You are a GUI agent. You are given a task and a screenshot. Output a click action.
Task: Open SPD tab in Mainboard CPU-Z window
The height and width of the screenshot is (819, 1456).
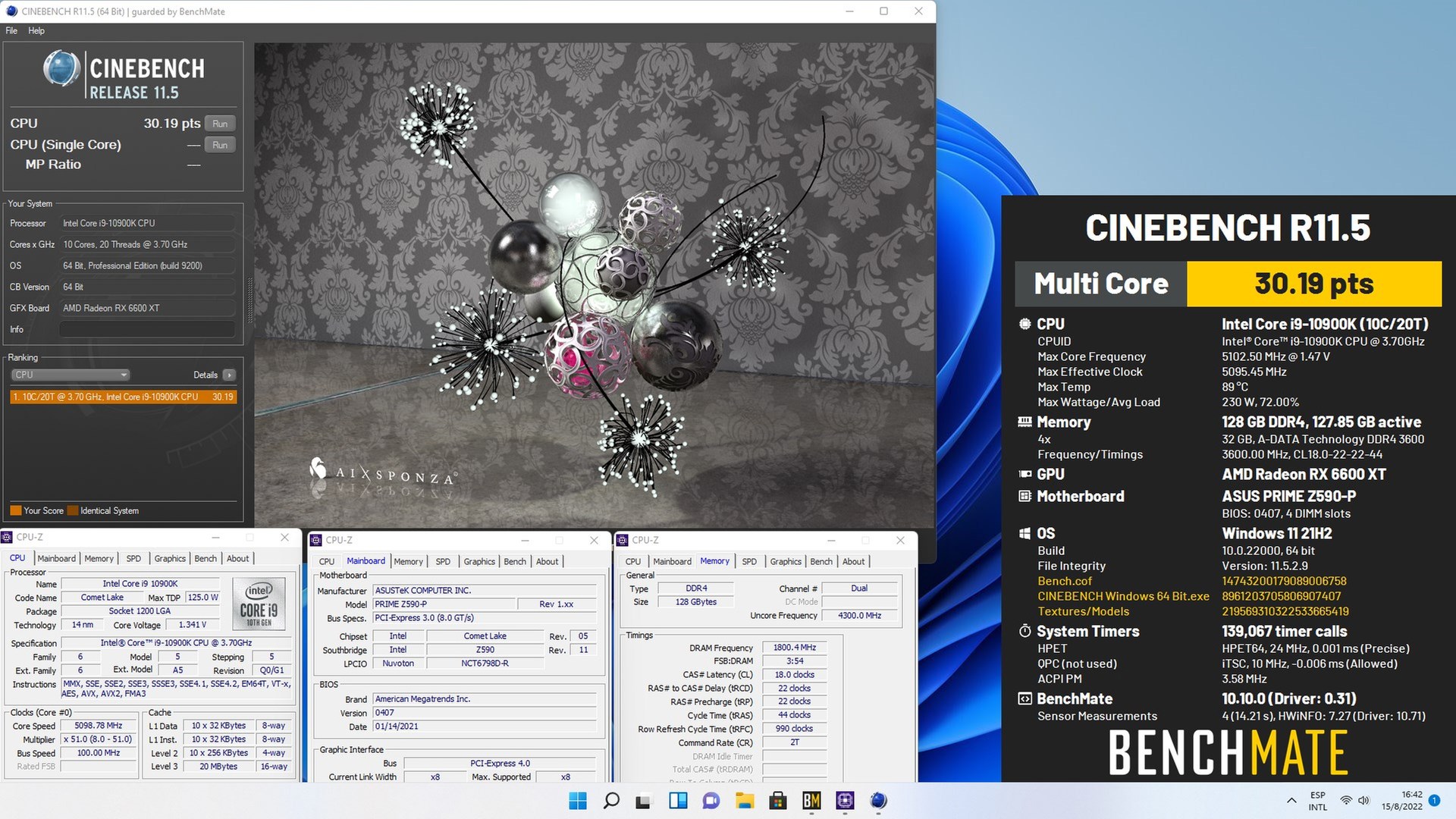[x=443, y=561]
